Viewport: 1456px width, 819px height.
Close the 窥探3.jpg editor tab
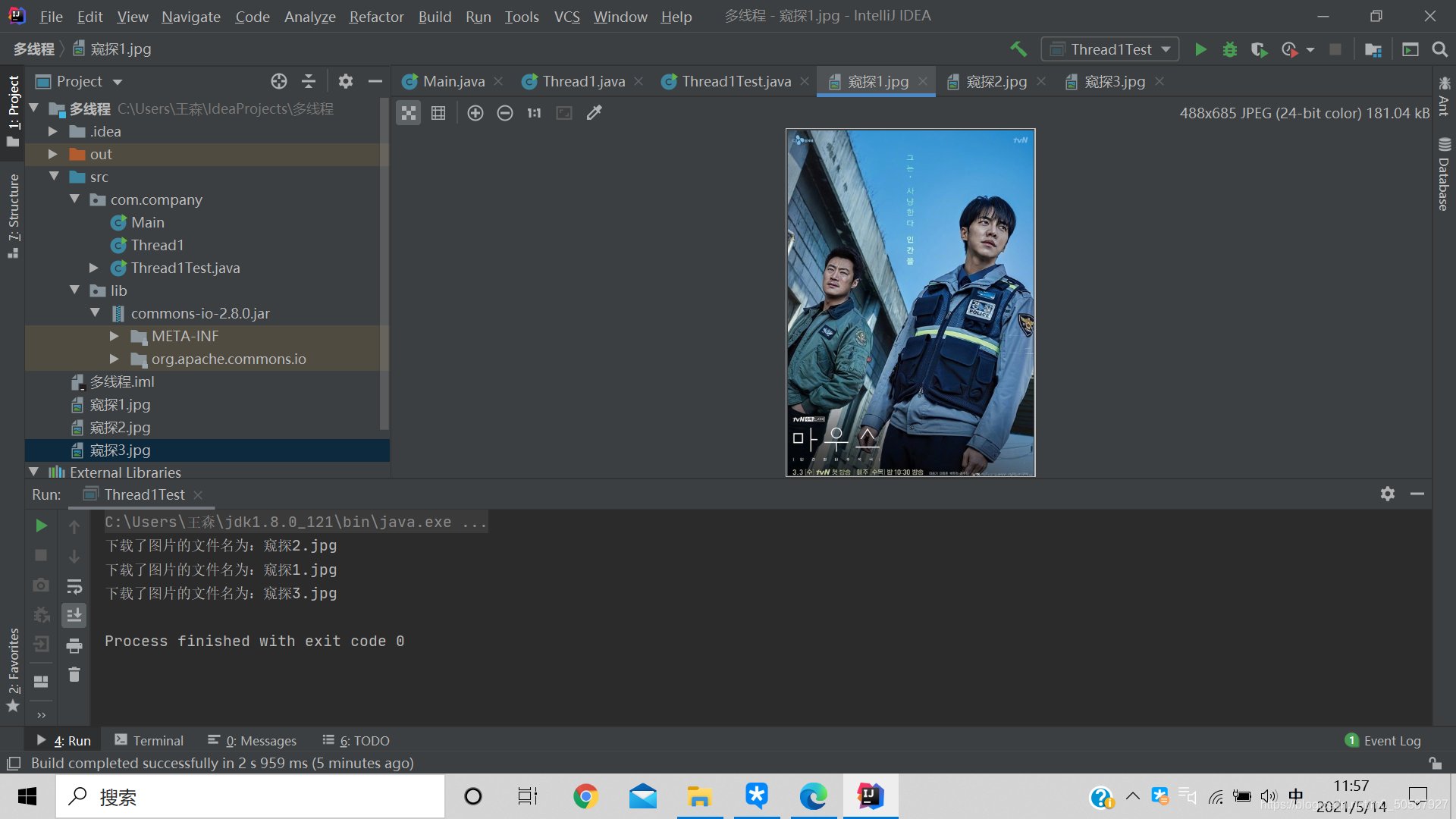[x=1159, y=81]
